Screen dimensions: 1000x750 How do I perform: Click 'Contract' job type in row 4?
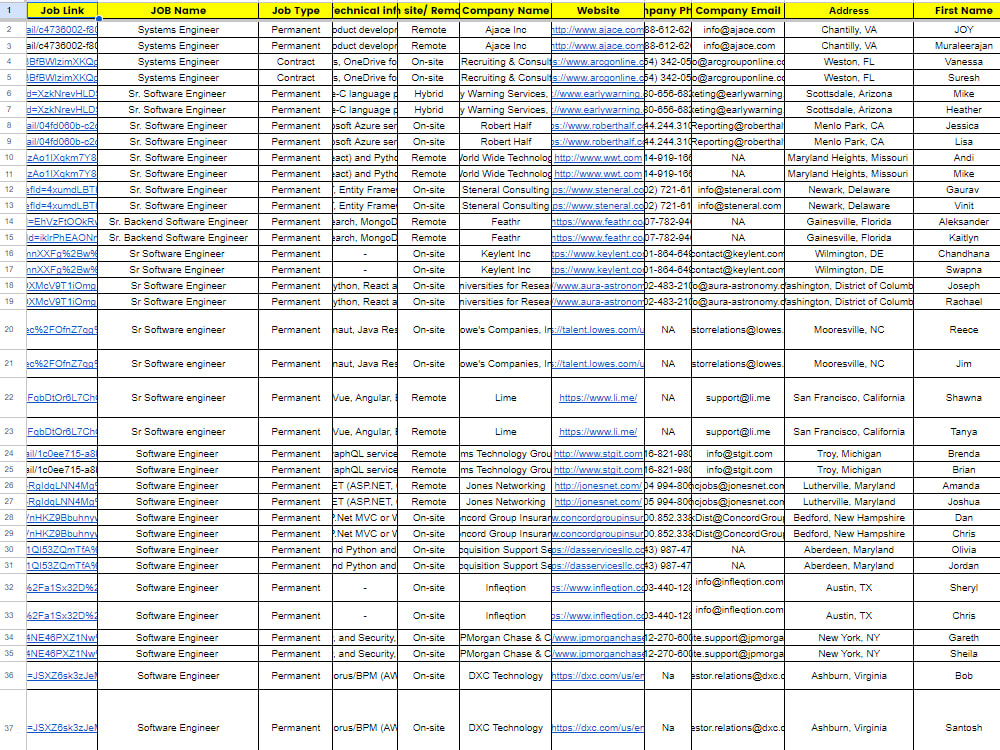(295, 62)
